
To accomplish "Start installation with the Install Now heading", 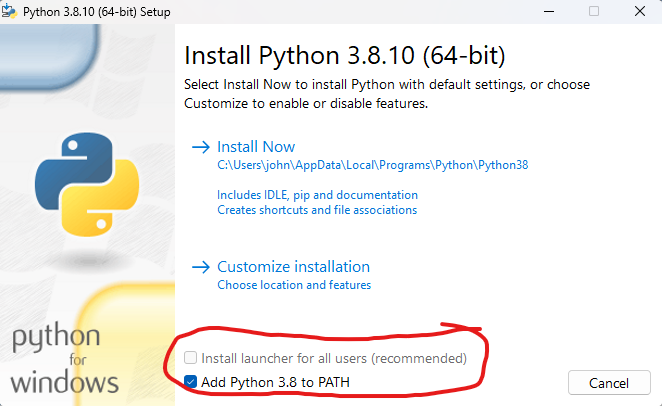I will click(x=256, y=147).
